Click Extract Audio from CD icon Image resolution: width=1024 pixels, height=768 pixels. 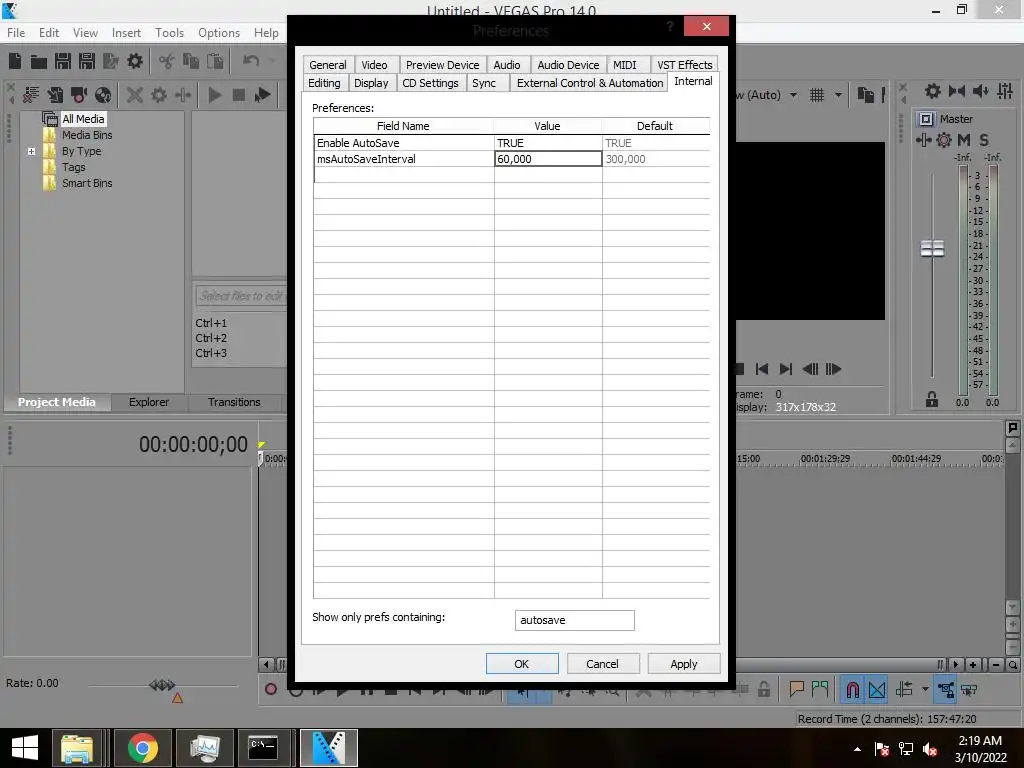(103, 95)
